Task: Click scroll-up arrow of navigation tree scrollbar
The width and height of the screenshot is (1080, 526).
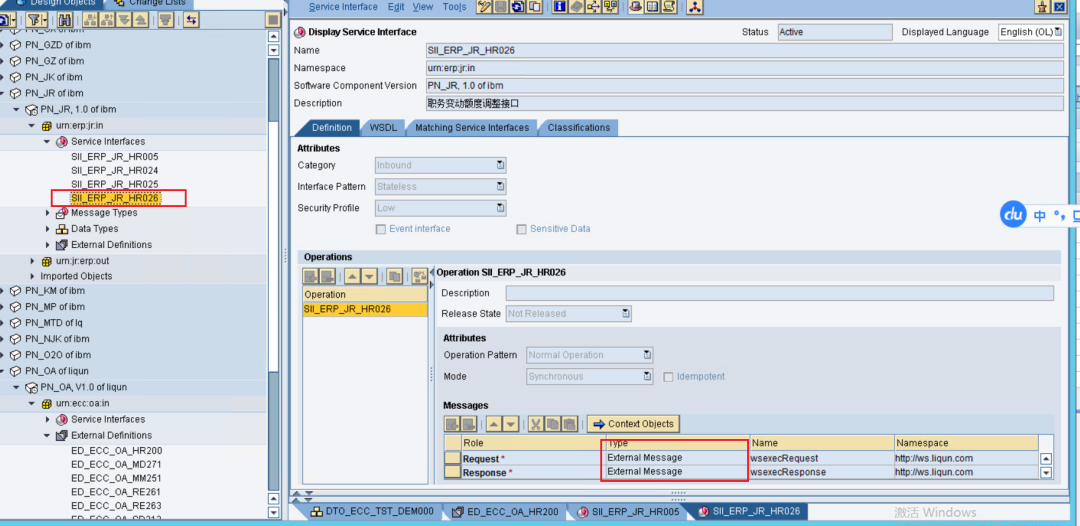Action: pyautogui.click(x=273, y=36)
